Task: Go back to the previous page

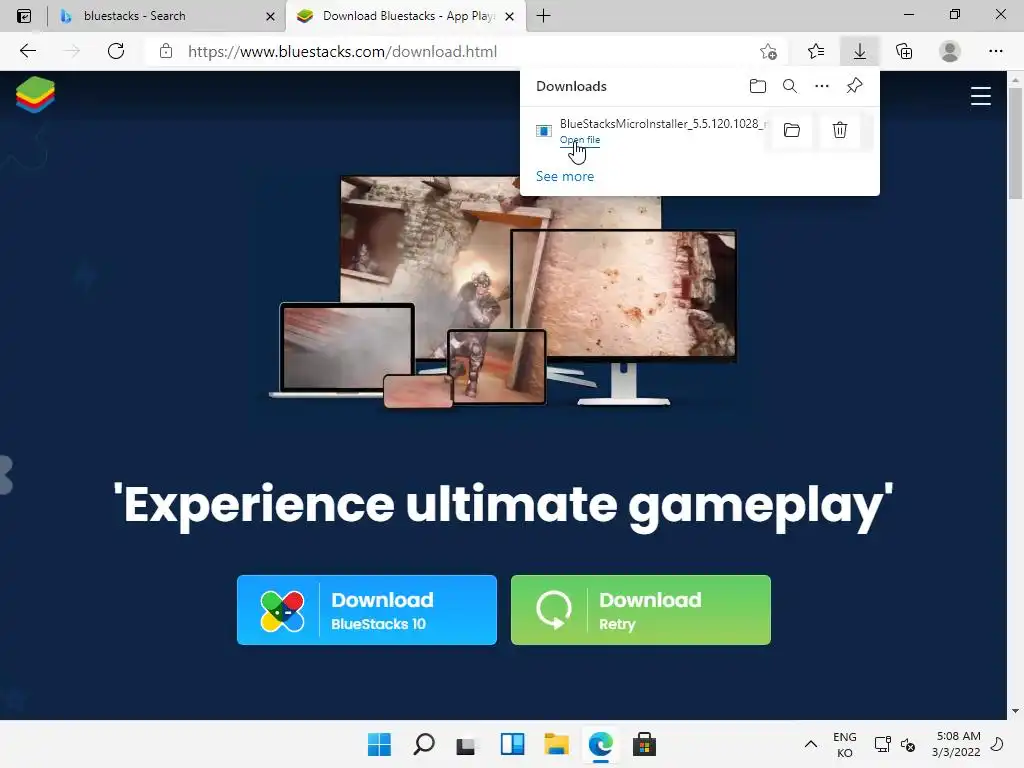Action: 27,51
